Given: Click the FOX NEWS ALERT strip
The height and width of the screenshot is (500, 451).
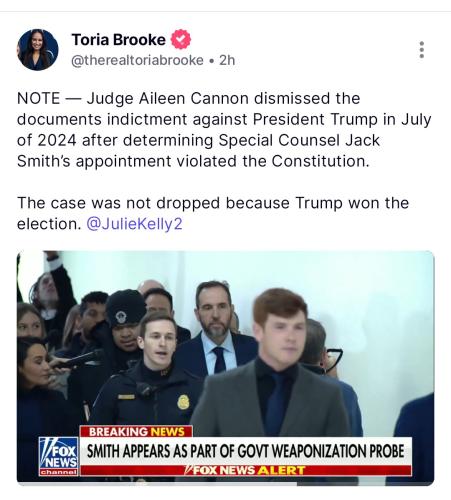Looking at the screenshot, I should (246, 470).
